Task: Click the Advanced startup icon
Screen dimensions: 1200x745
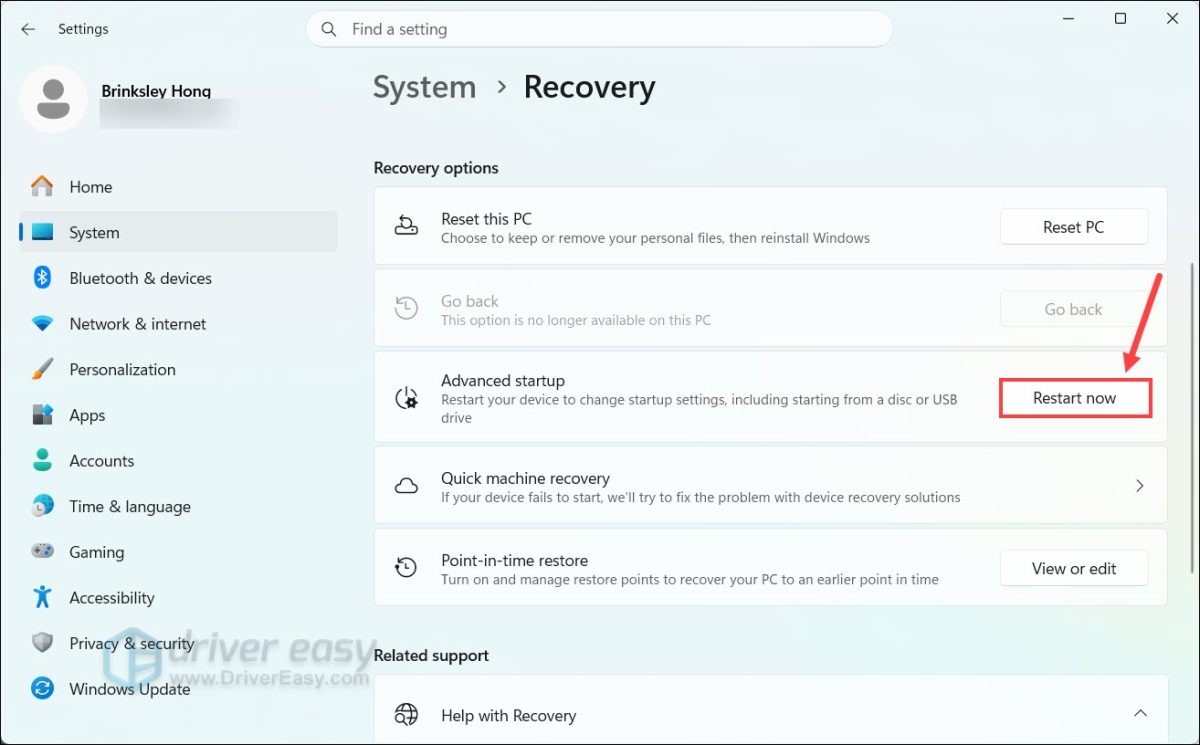Action: [406, 398]
